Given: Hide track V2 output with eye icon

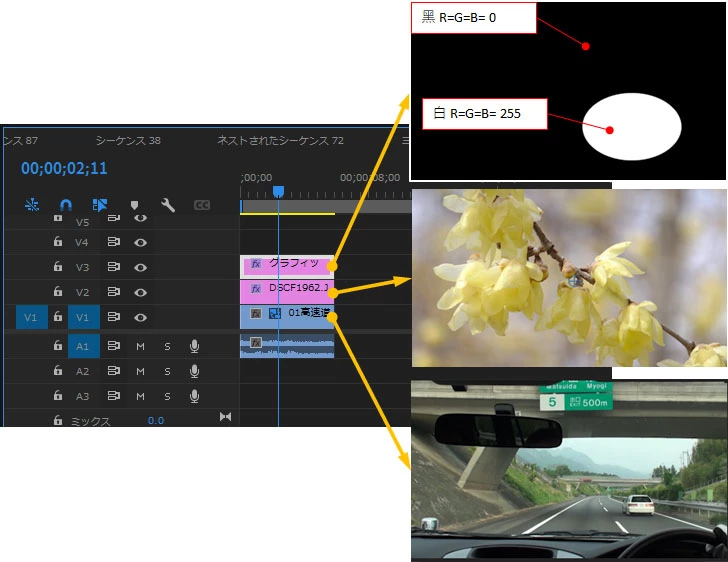Looking at the screenshot, I should click(141, 293).
